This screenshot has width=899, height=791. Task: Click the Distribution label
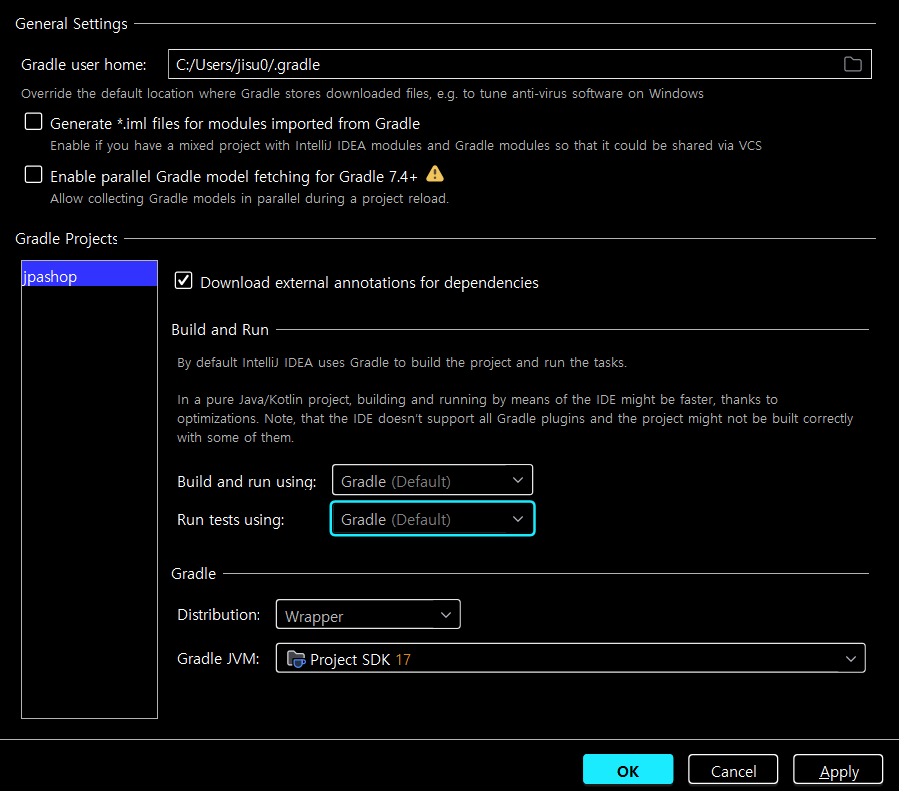(x=218, y=614)
